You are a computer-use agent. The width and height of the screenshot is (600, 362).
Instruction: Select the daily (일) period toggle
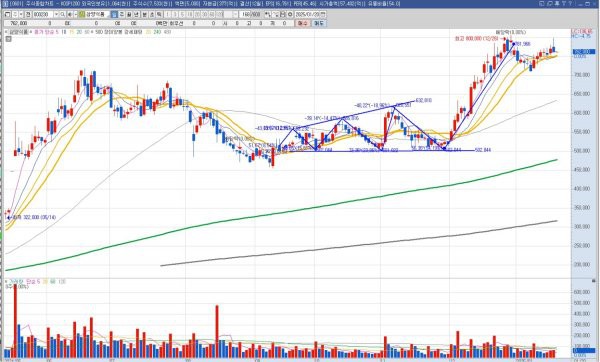114,14
